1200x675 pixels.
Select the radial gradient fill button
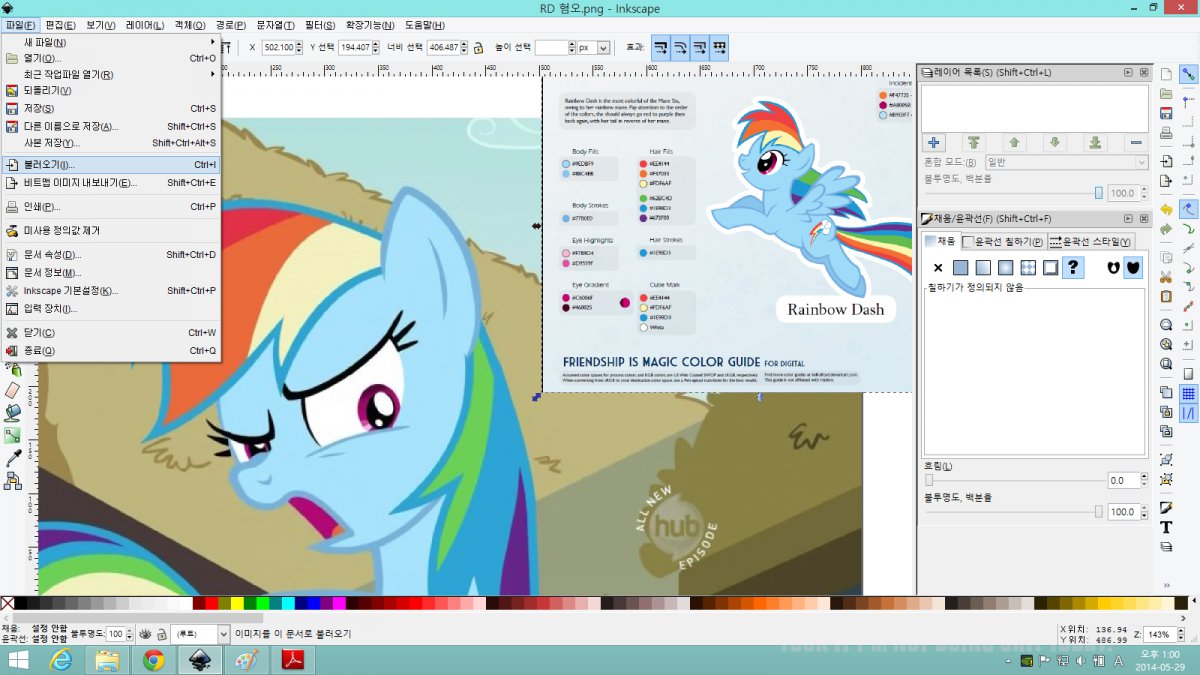click(x=1005, y=267)
